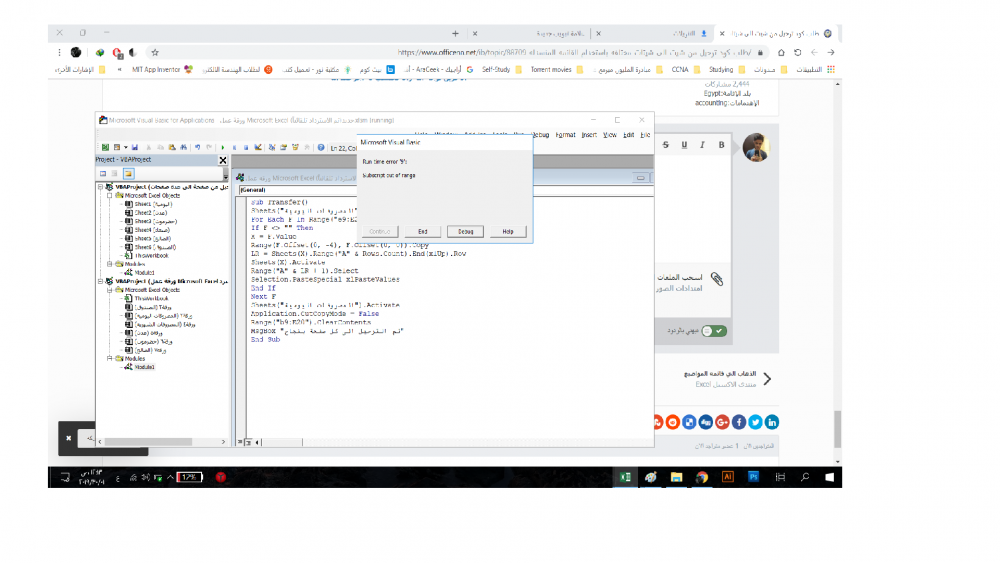Viewport: 1000px width, 563px height.
Task: Select Module1 under the second project
Action: coord(139,367)
